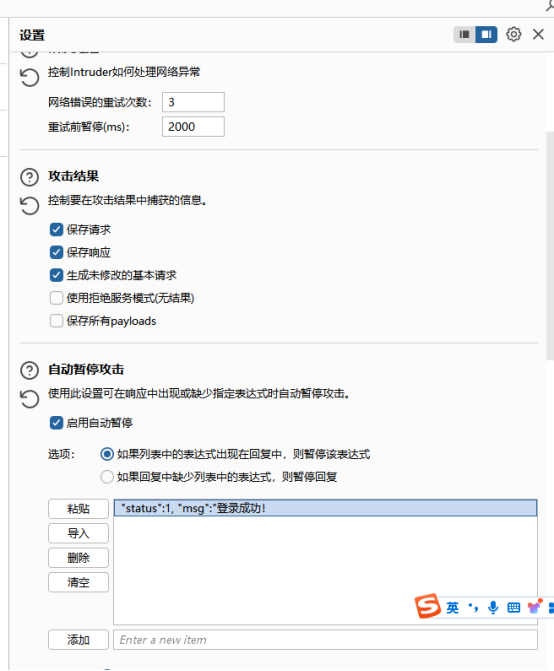The image size is (554, 671).
Task: Click the 清空 button
Action: point(78,582)
